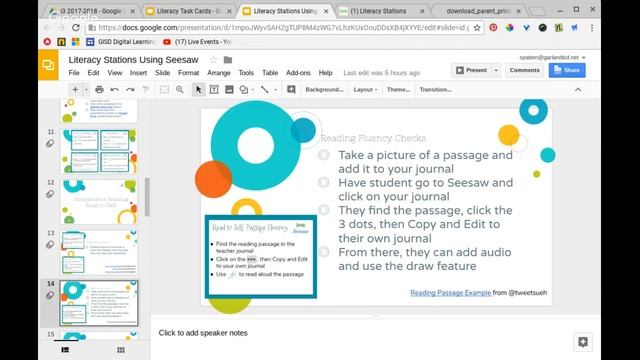
Task: Select the shape tool
Action: (244, 89)
